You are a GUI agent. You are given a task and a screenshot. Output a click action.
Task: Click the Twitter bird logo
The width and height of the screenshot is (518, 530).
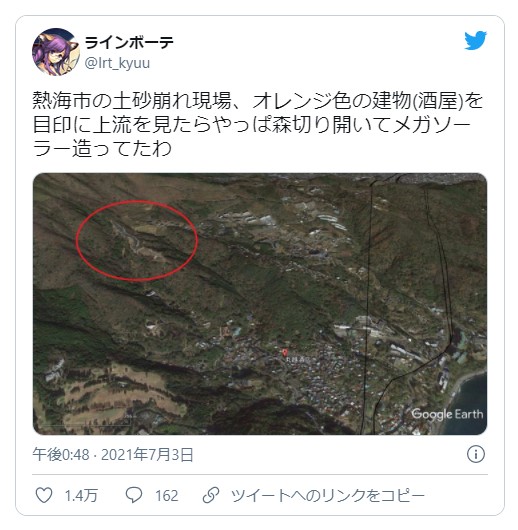coord(475,41)
